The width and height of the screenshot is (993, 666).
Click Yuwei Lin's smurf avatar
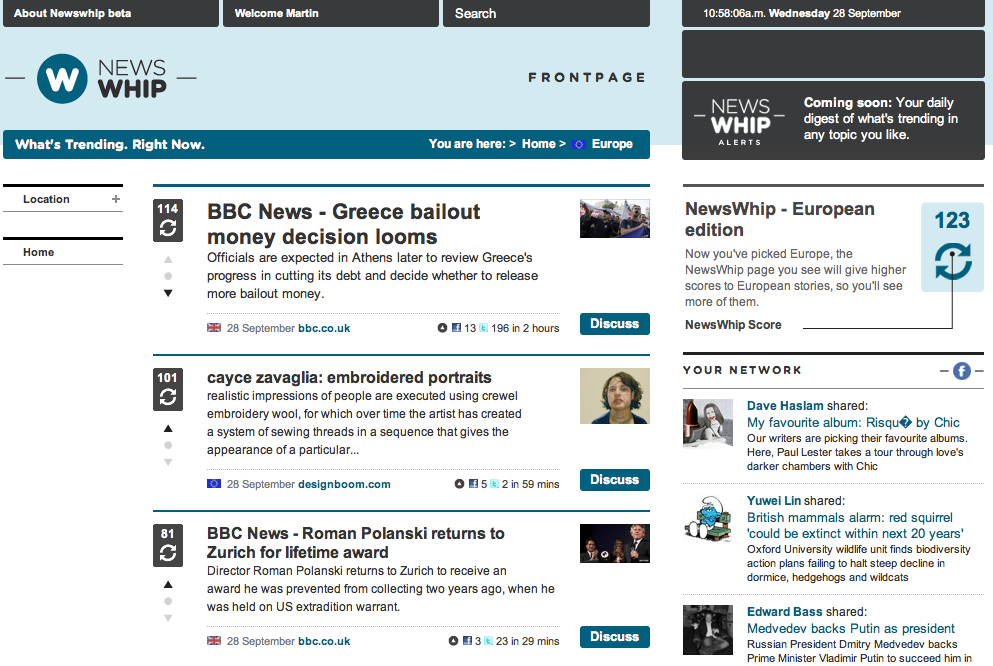tap(708, 518)
